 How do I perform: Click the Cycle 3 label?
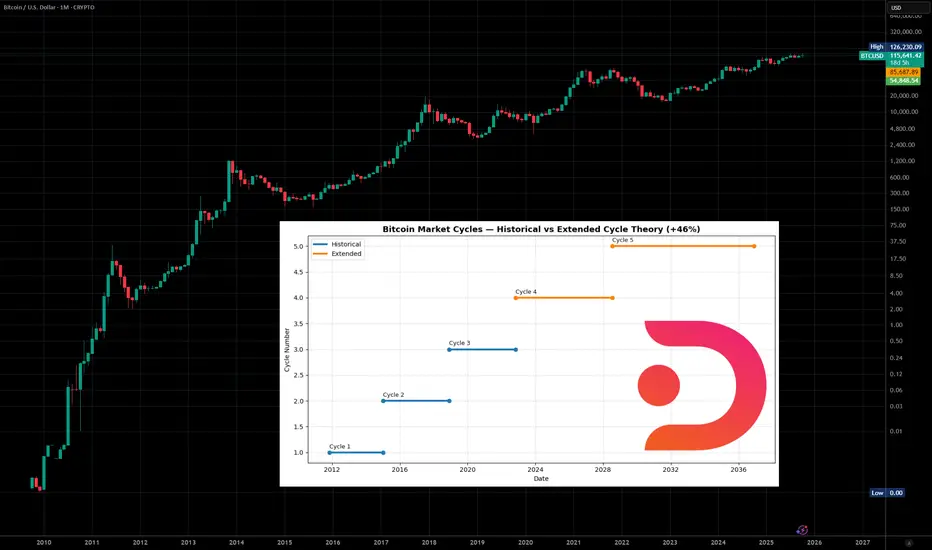(x=459, y=343)
